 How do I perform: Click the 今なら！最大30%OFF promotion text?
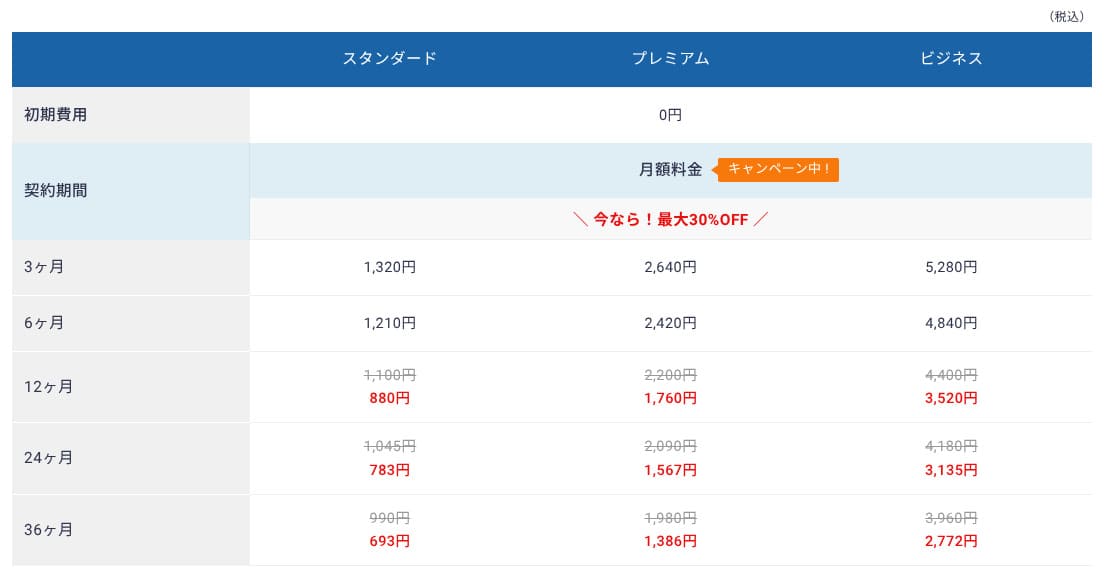tap(670, 220)
